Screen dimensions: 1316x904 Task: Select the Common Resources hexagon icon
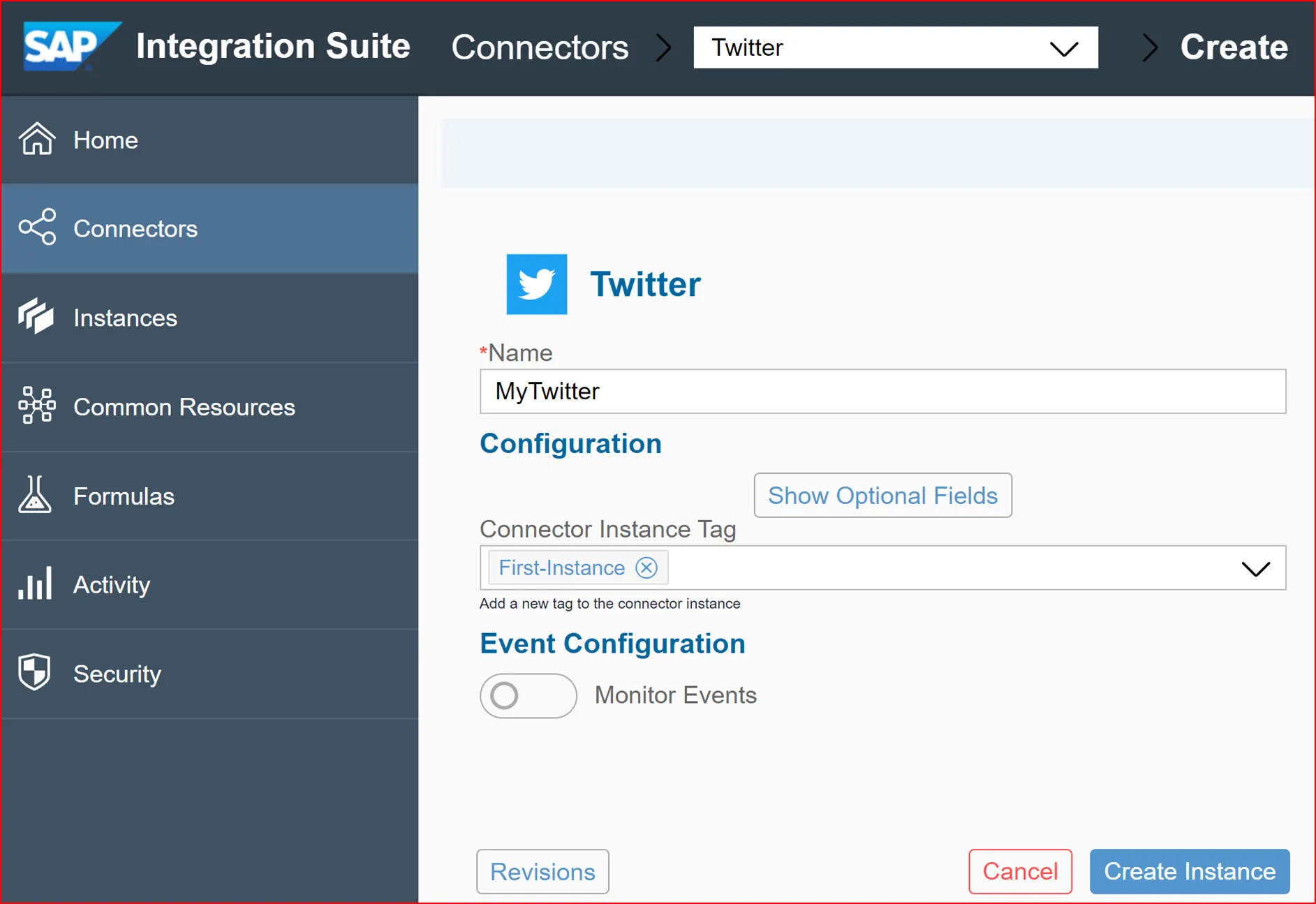(x=36, y=406)
